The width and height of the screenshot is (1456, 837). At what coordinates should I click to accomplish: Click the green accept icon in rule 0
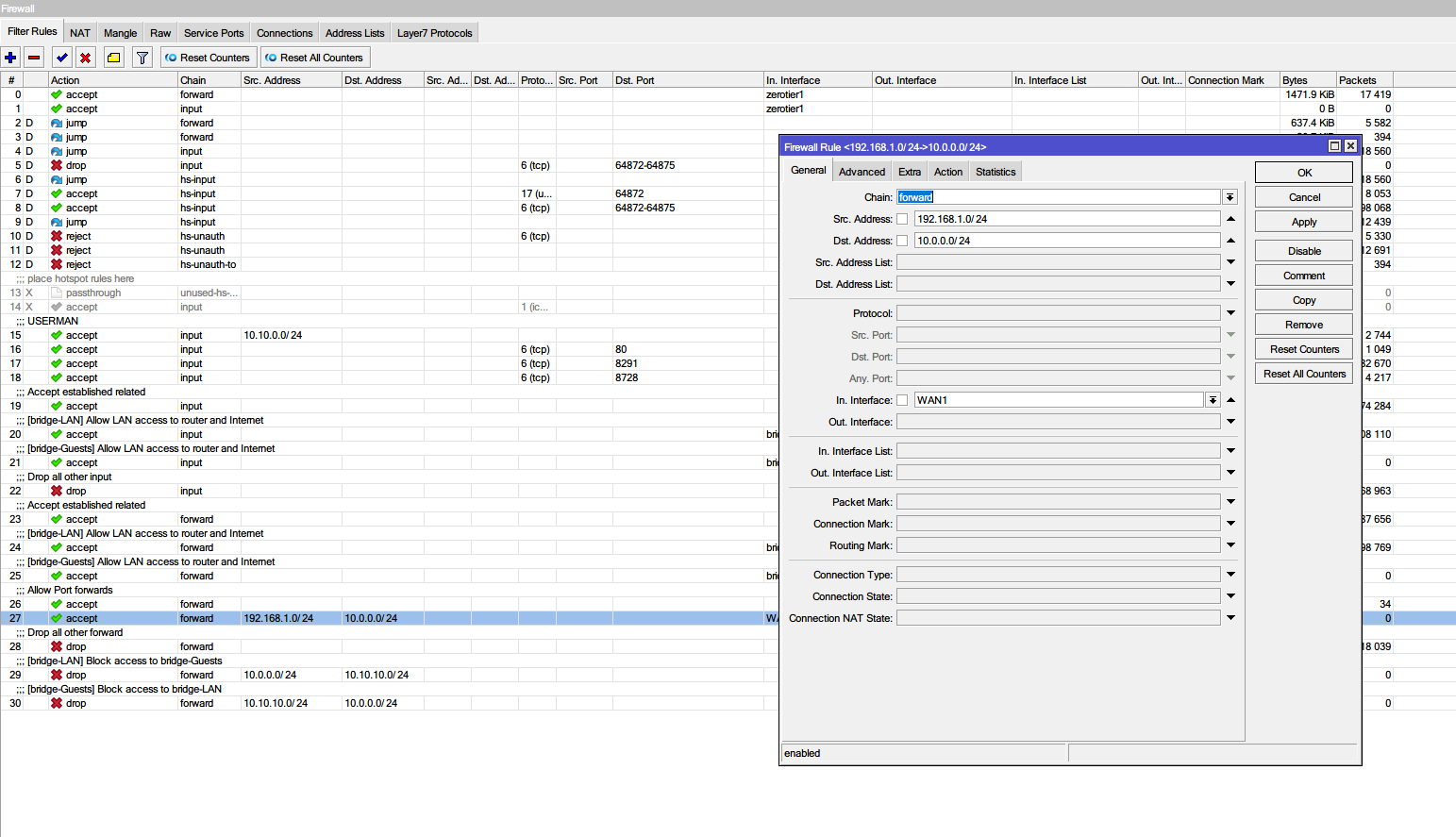point(57,94)
